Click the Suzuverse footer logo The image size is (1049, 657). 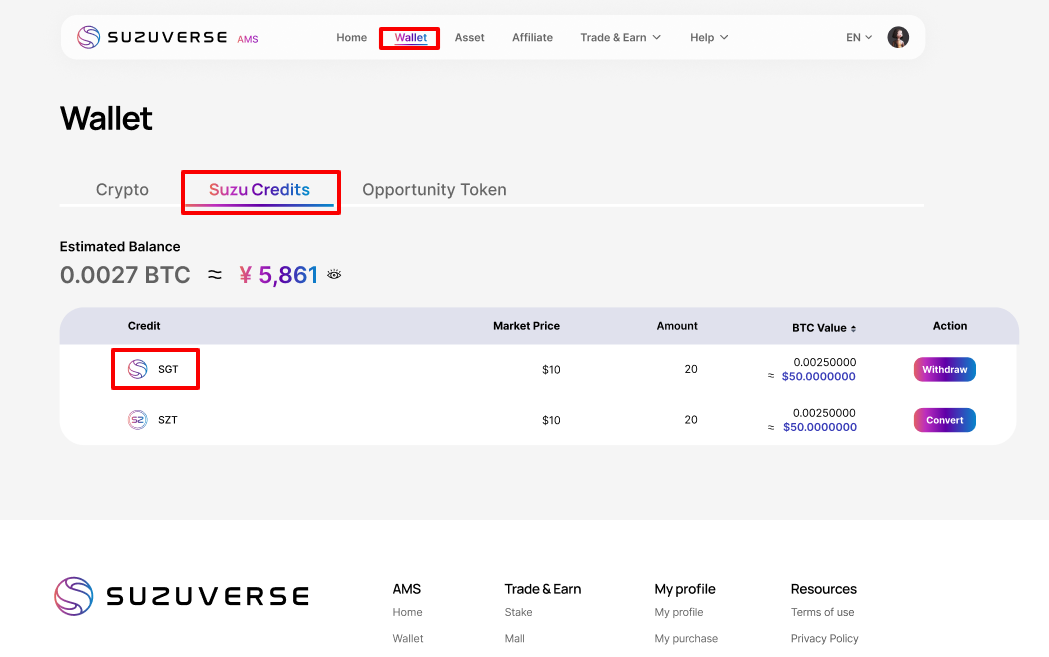[x=181, y=596]
